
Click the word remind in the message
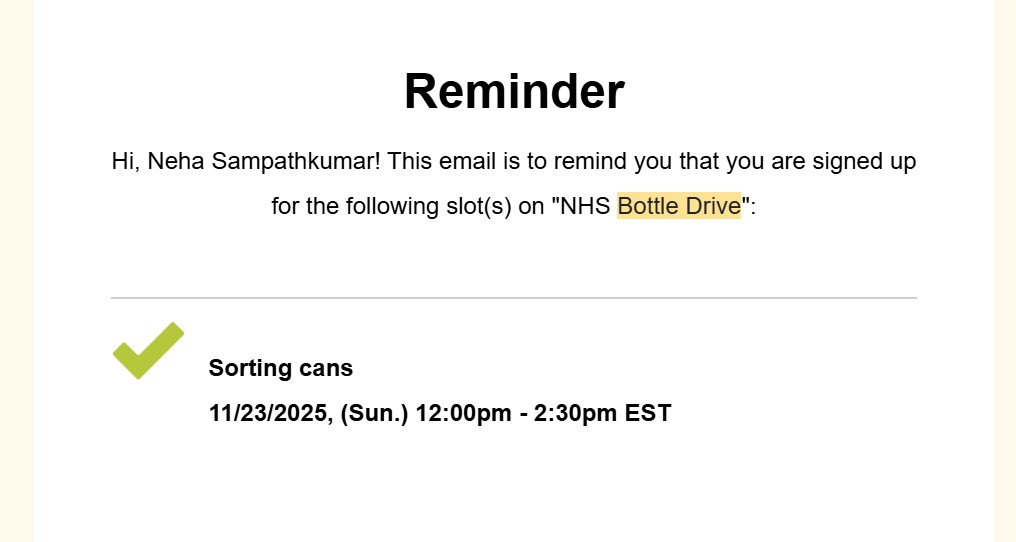590,161
